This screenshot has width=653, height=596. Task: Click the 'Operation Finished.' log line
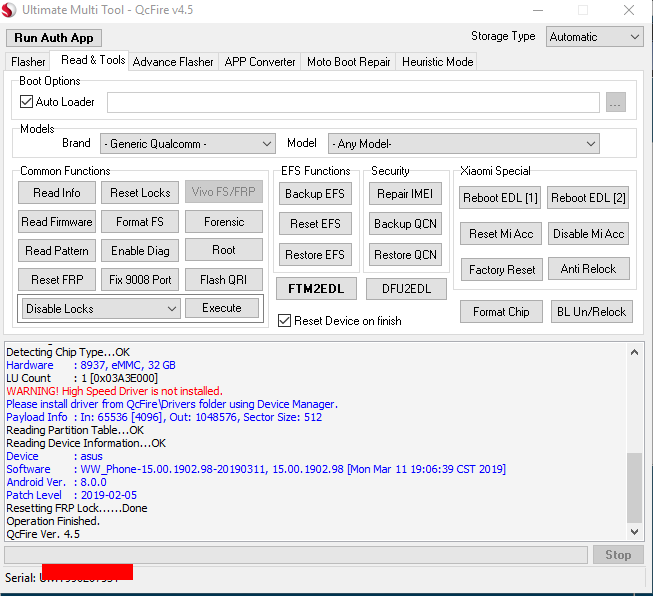tap(53, 521)
